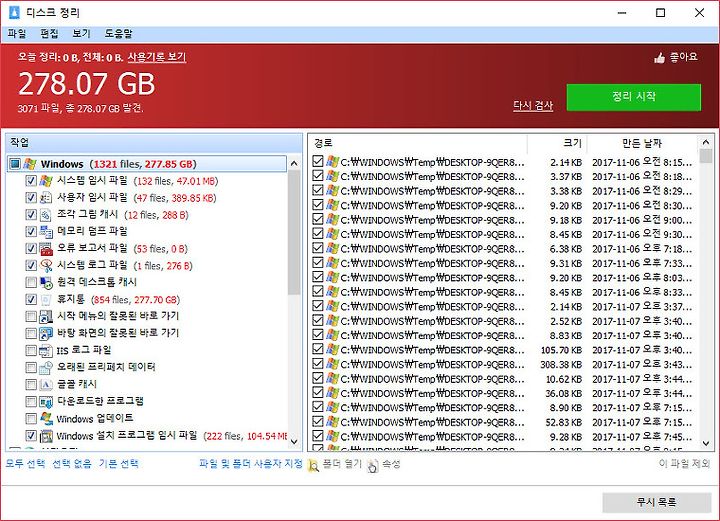Enable the 원격 데스크톱 캐시 checkbox
The height and width of the screenshot is (521, 720).
pyautogui.click(x=31, y=282)
